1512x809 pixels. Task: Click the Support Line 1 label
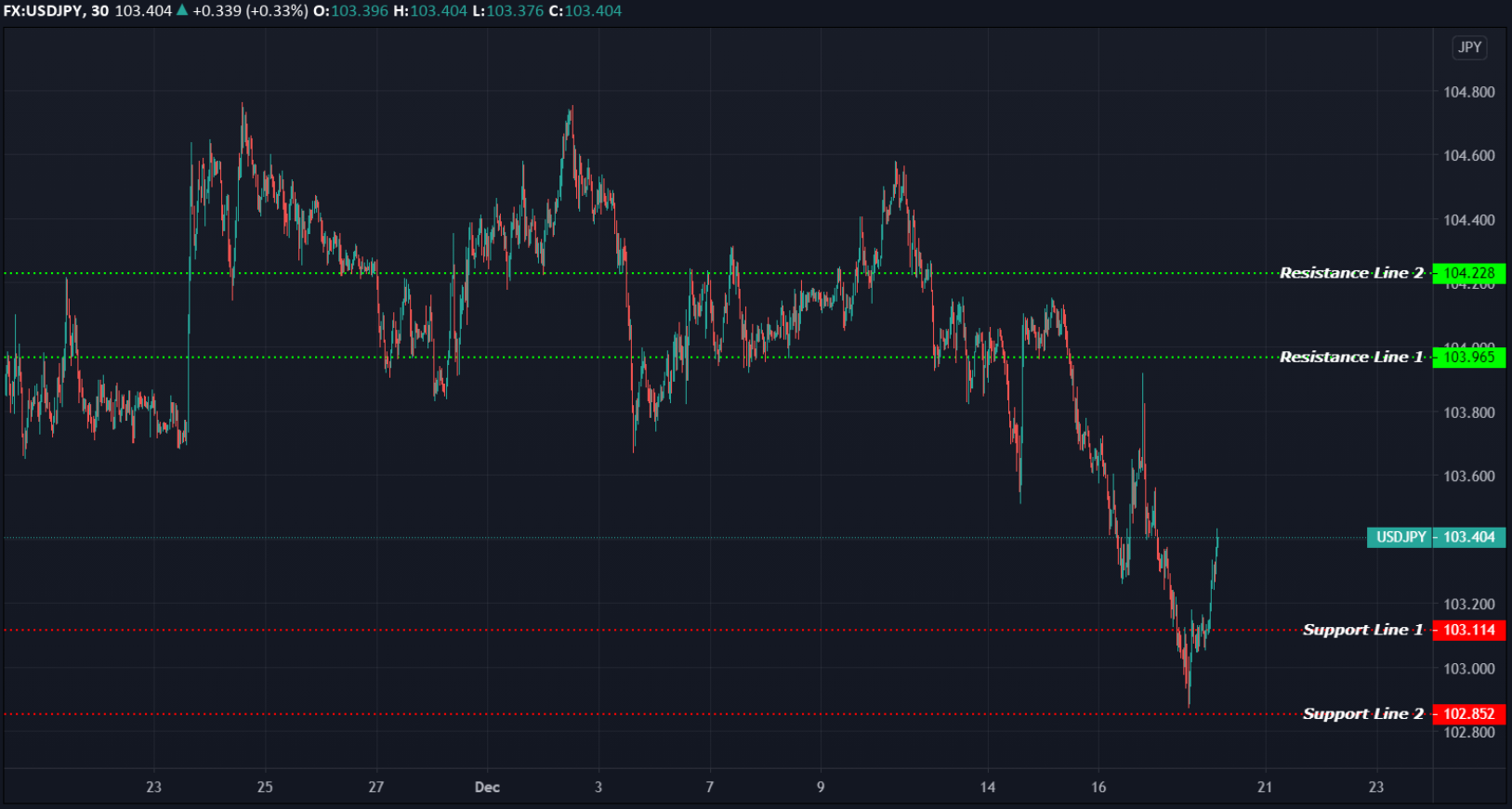(1363, 630)
